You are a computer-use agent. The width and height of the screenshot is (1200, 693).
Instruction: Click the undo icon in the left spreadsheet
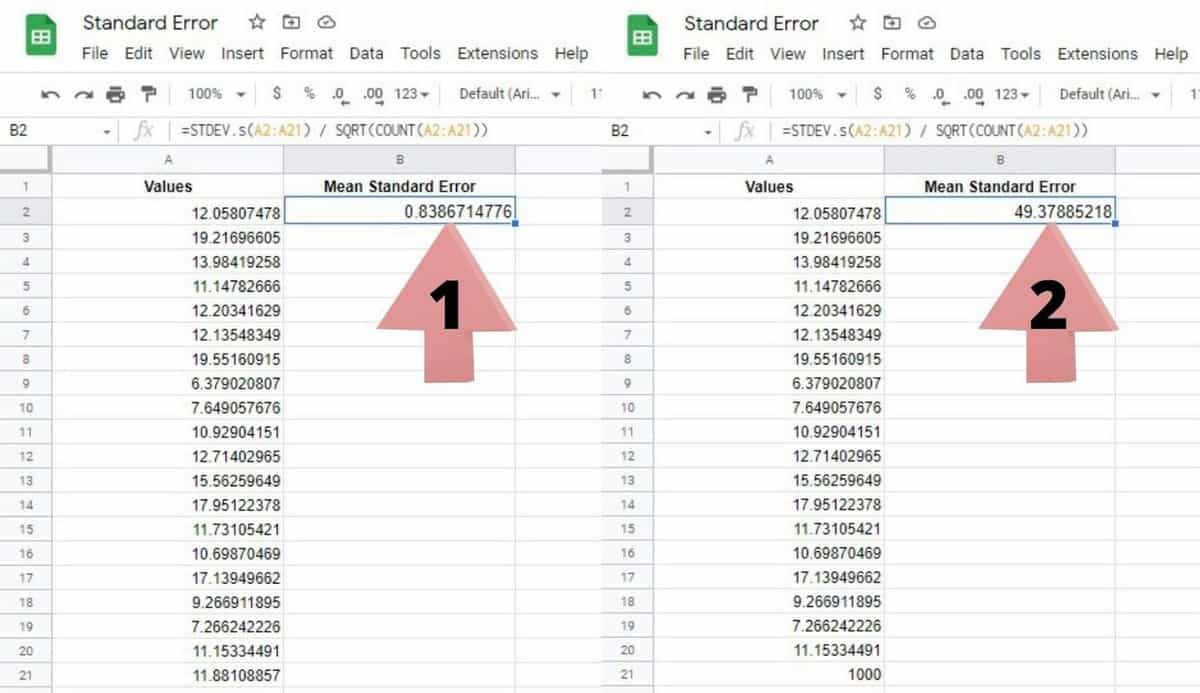point(50,95)
